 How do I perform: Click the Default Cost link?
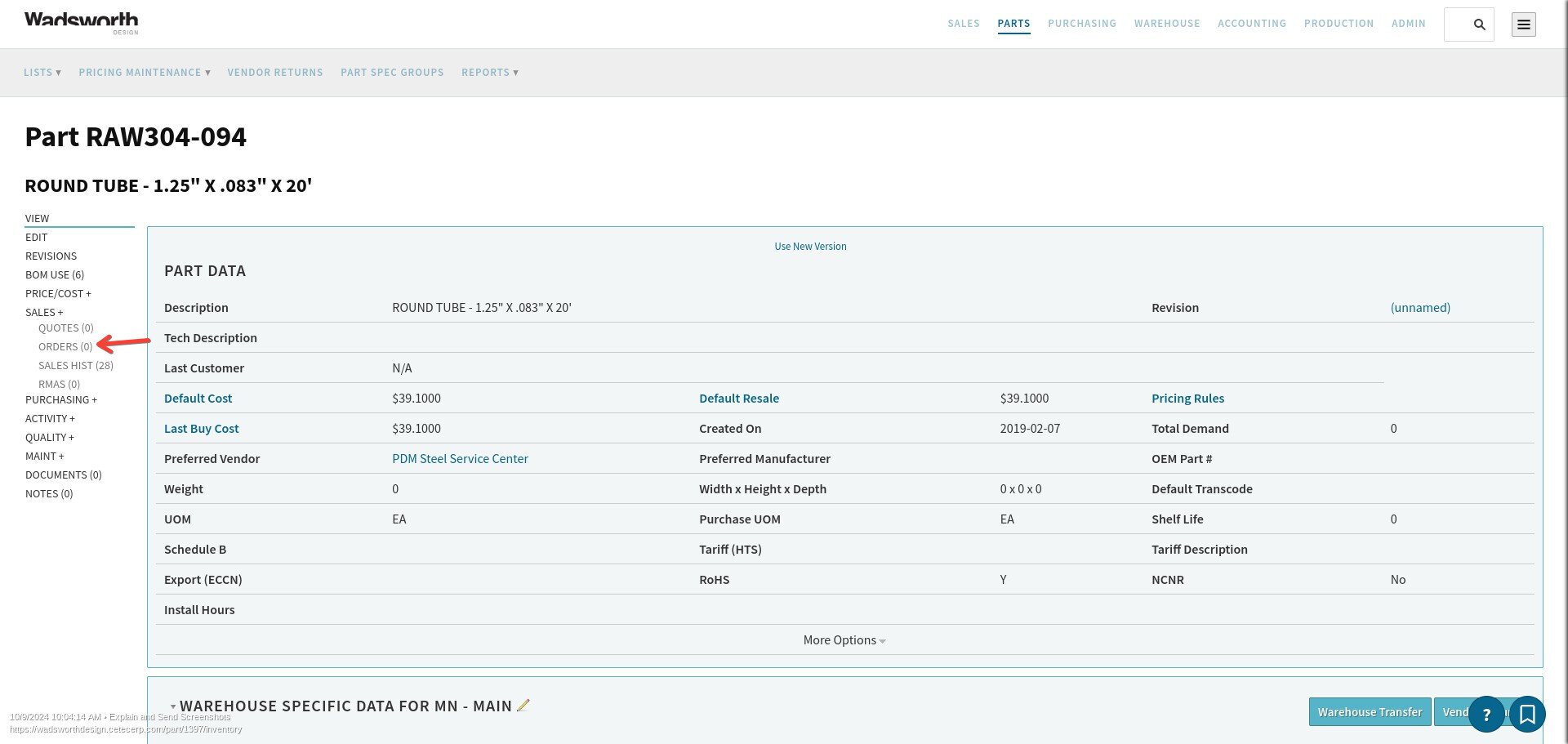198,399
